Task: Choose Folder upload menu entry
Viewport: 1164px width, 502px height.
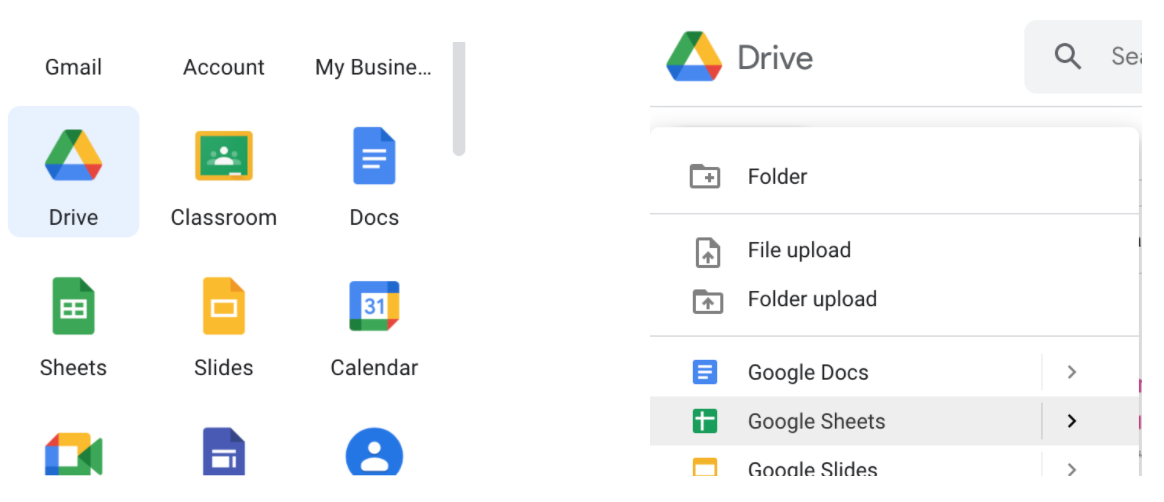Action: pyautogui.click(x=895, y=299)
